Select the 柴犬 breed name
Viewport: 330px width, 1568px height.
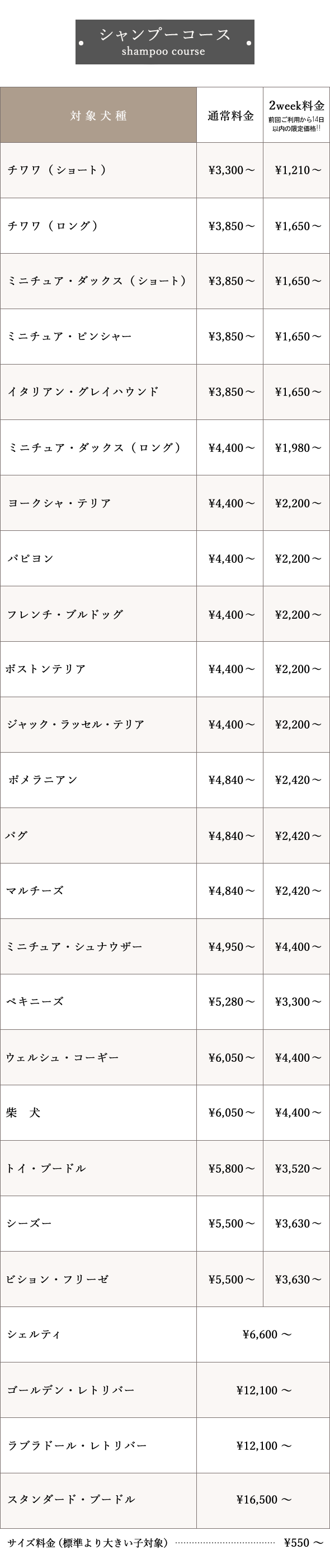coord(23,1112)
